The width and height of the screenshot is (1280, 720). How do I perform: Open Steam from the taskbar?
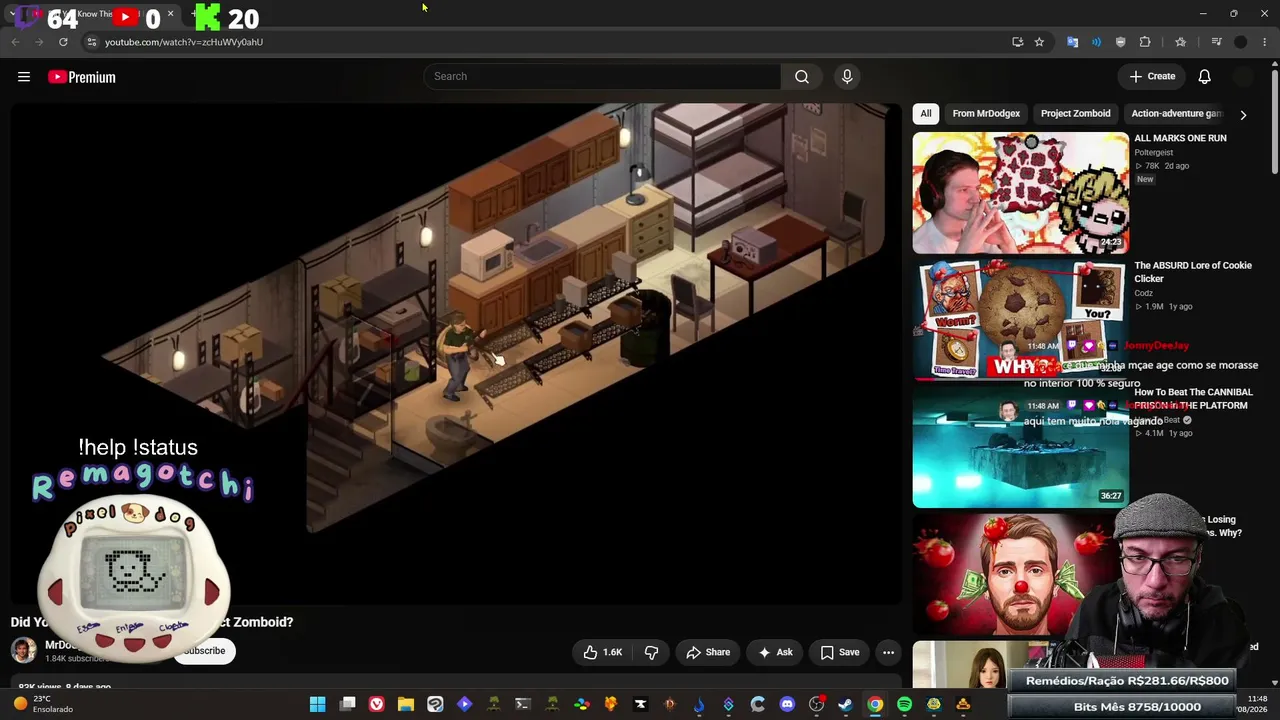(x=846, y=704)
